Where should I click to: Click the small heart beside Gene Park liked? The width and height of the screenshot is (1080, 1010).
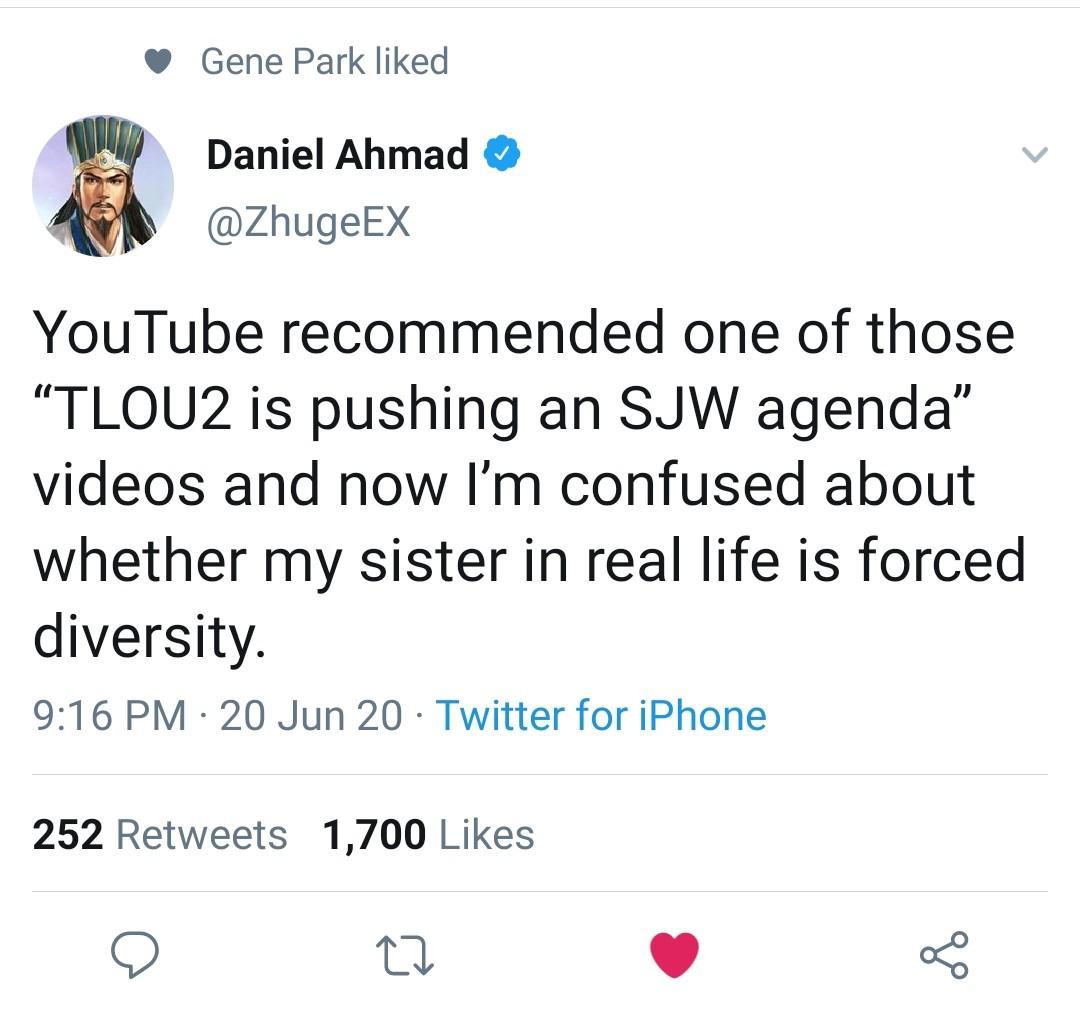coord(157,63)
